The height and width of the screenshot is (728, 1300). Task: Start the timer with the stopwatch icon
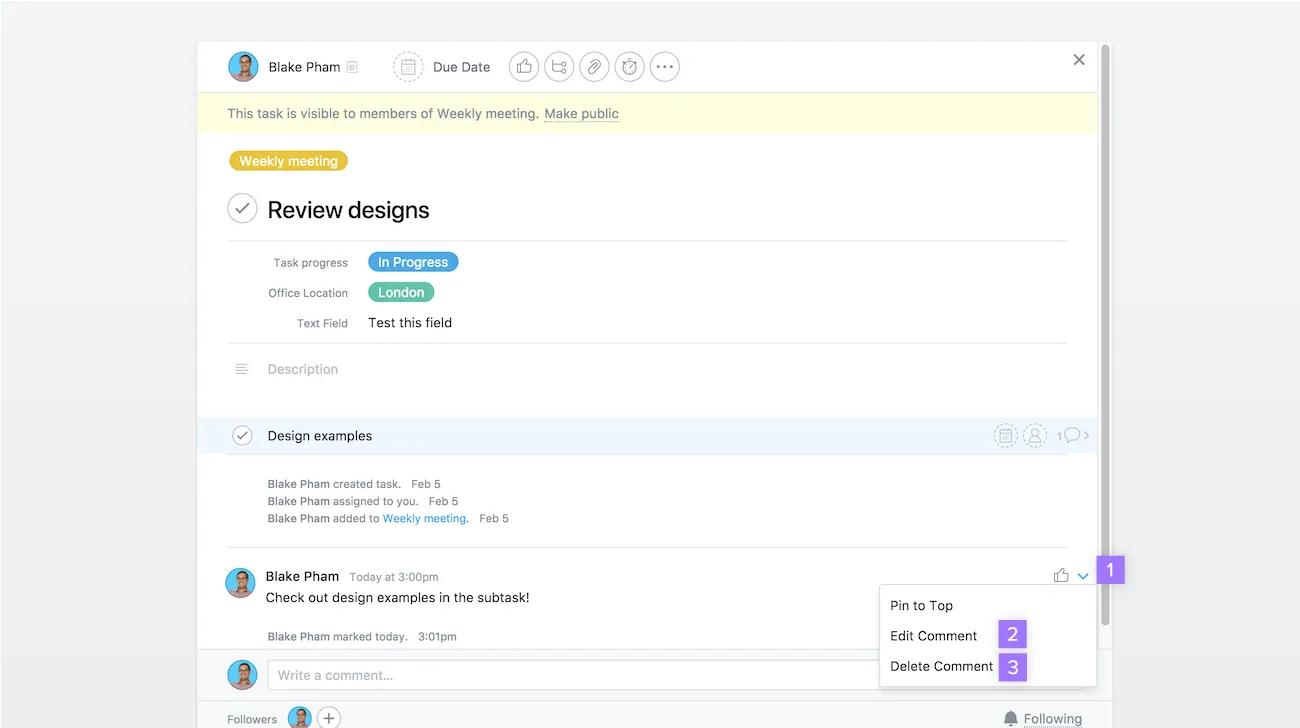(629, 66)
